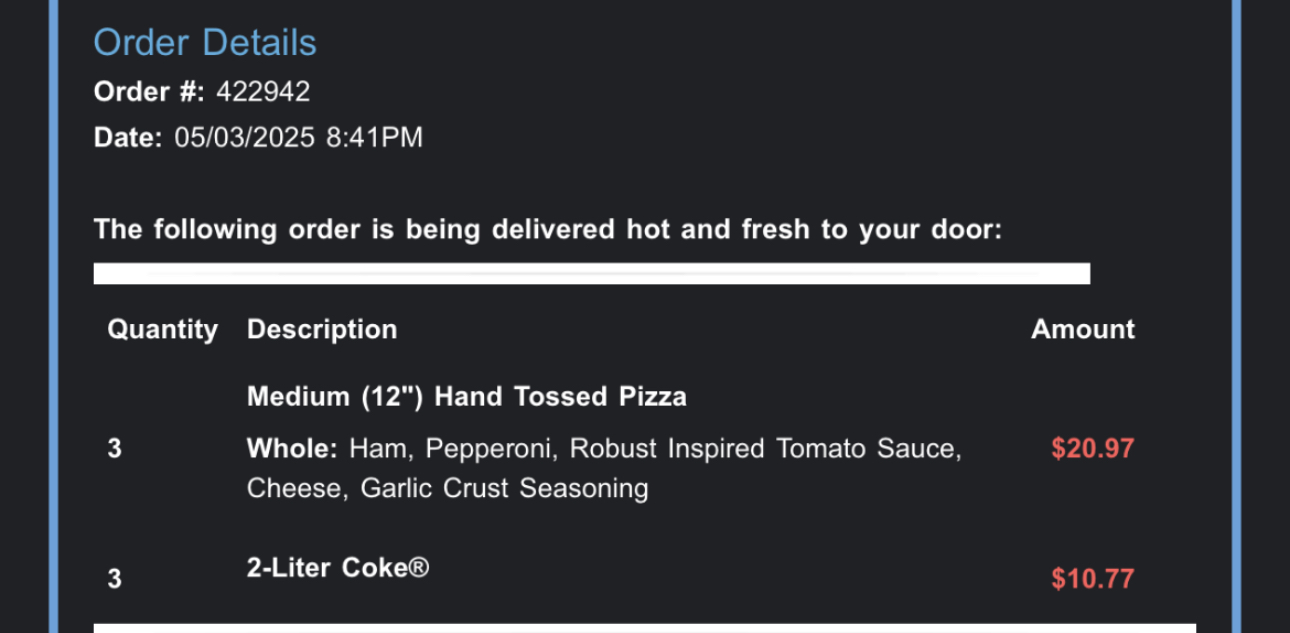Screen dimensions: 1290x633
Task: Click the Medium Hand Tossed Pizza title
Action: pos(467,397)
